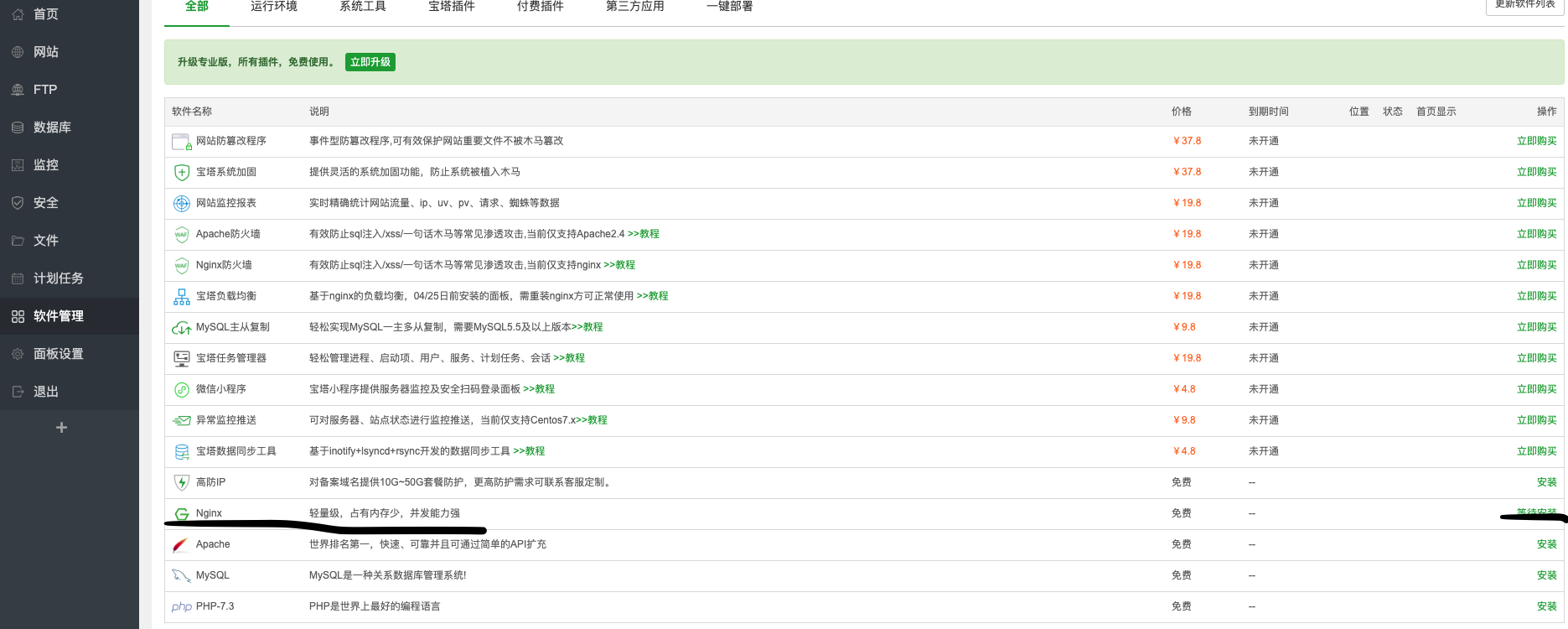Click the 文件 folder icon in sidebar
Viewport: 1568px width, 629px height.
[x=18, y=241]
